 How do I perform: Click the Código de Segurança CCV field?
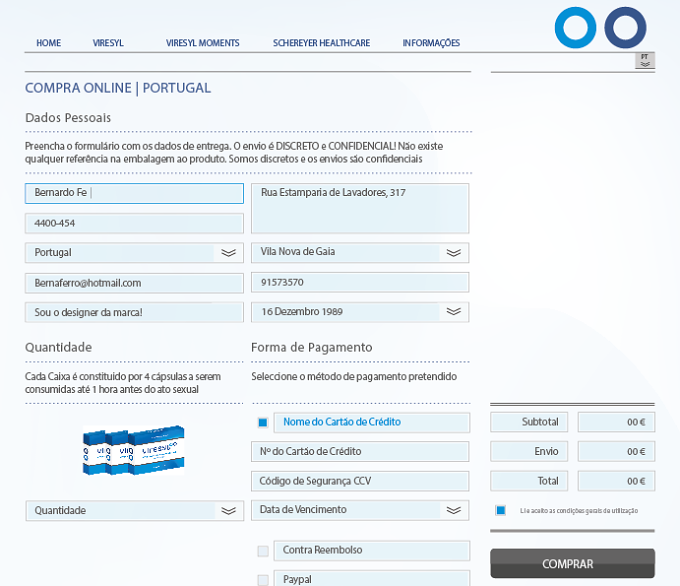tap(360, 481)
